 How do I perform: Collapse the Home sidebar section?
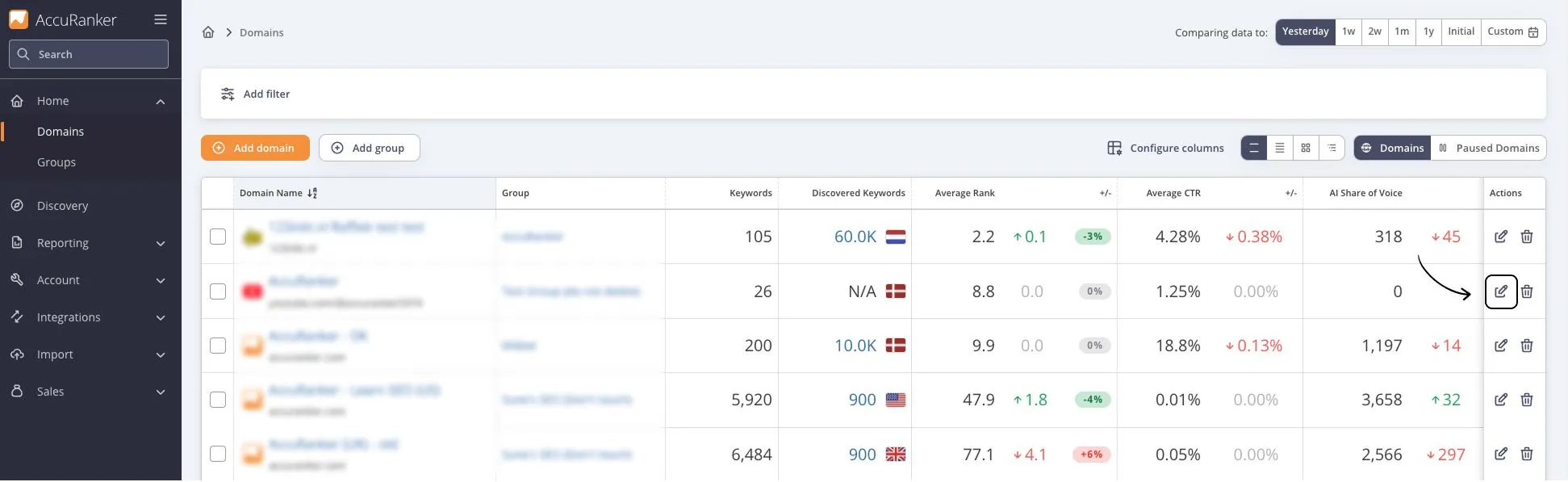pos(160,101)
